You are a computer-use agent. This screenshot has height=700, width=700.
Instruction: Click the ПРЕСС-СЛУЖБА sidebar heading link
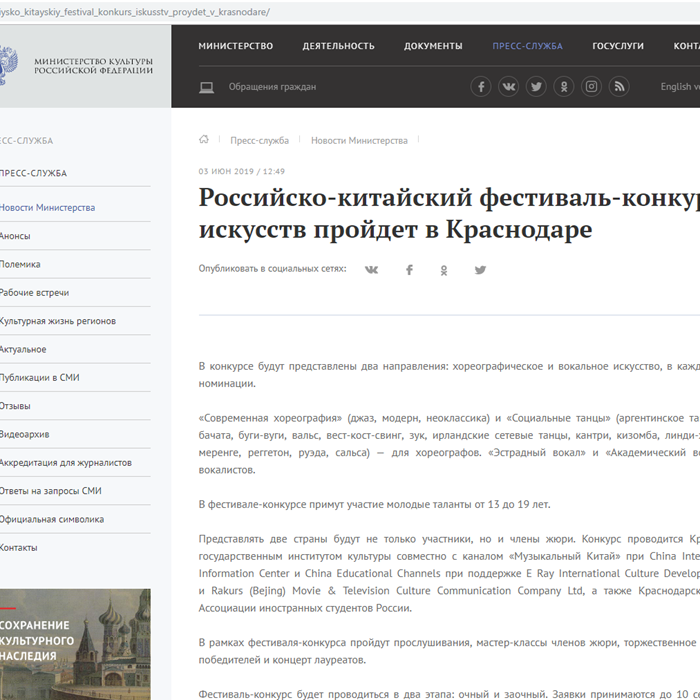[33, 173]
